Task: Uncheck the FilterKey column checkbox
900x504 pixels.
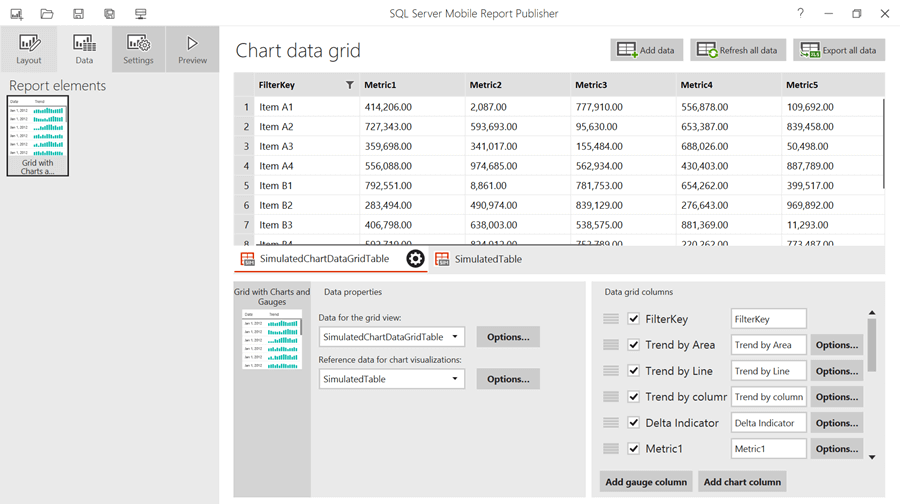Action: (x=634, y=319)
